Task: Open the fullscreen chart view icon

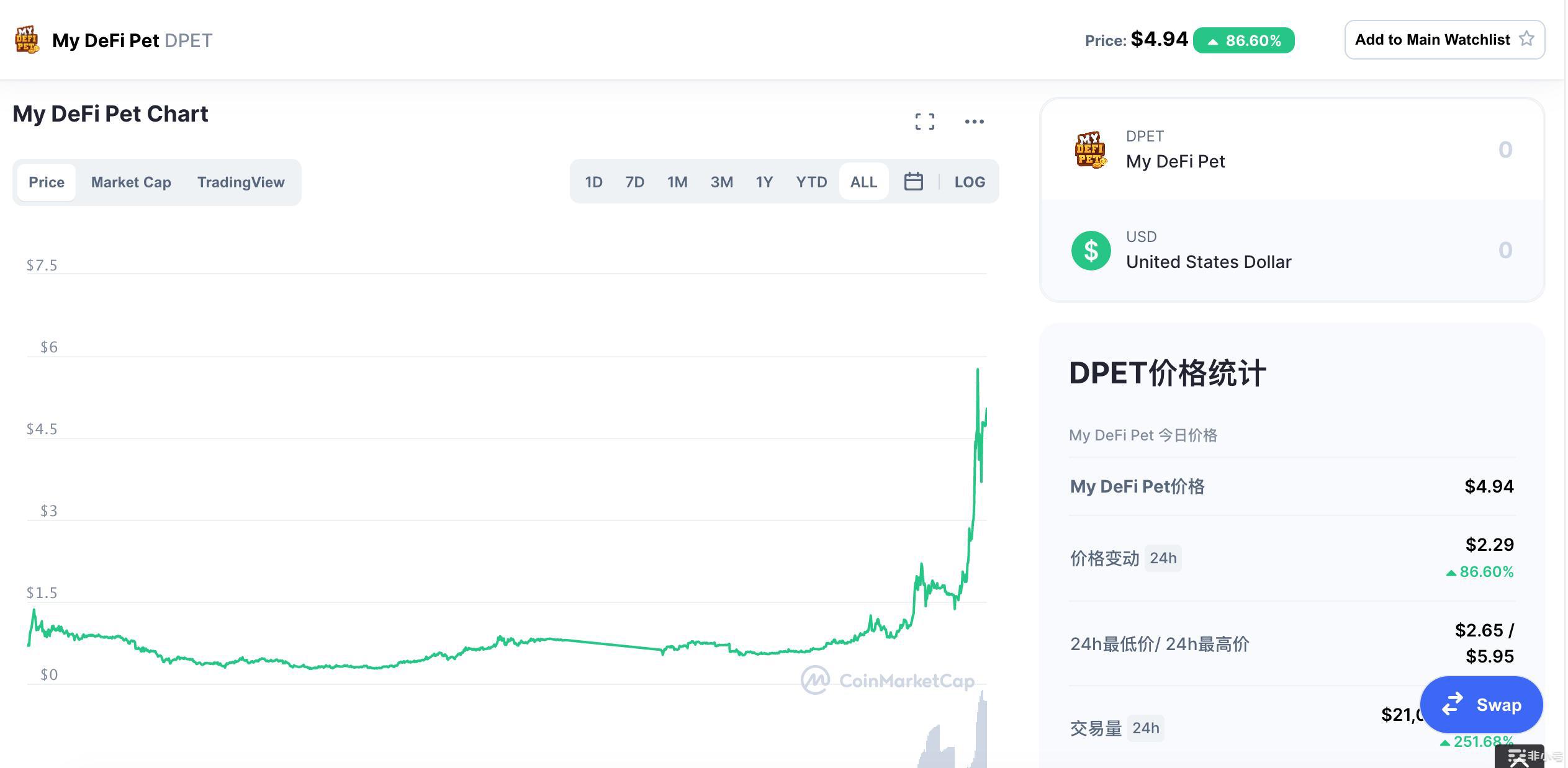Action: coord(924,122)
